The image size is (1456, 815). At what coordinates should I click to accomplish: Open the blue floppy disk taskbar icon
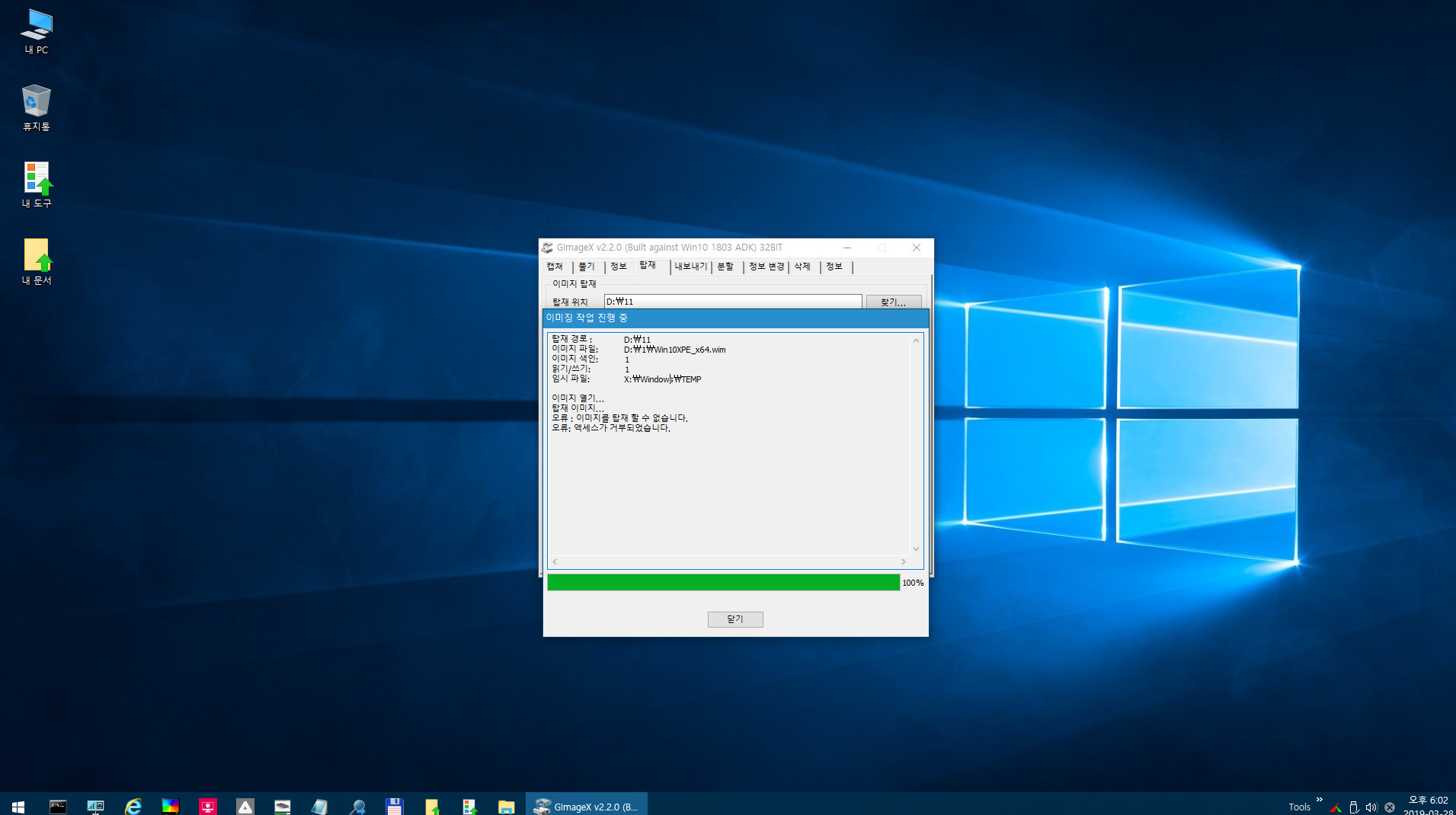(394, 806)
